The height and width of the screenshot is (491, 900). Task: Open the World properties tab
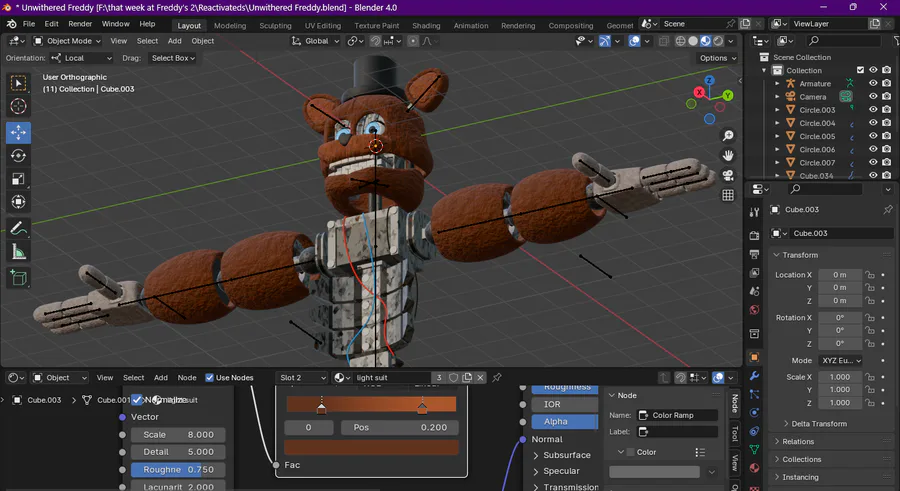754,310
